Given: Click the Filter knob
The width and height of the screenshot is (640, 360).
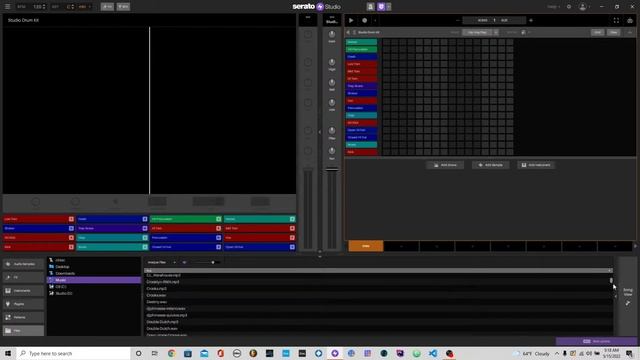Looking at the screenshot, I should click(x=332, y=131).
